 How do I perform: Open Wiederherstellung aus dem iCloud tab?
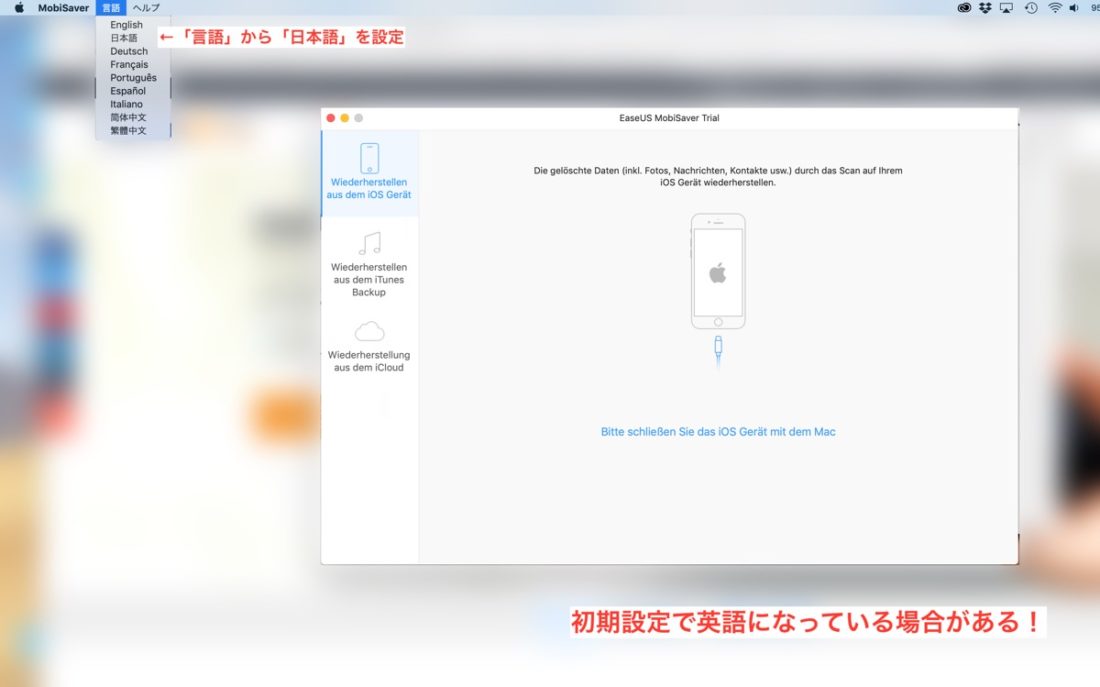pos(369,361)
